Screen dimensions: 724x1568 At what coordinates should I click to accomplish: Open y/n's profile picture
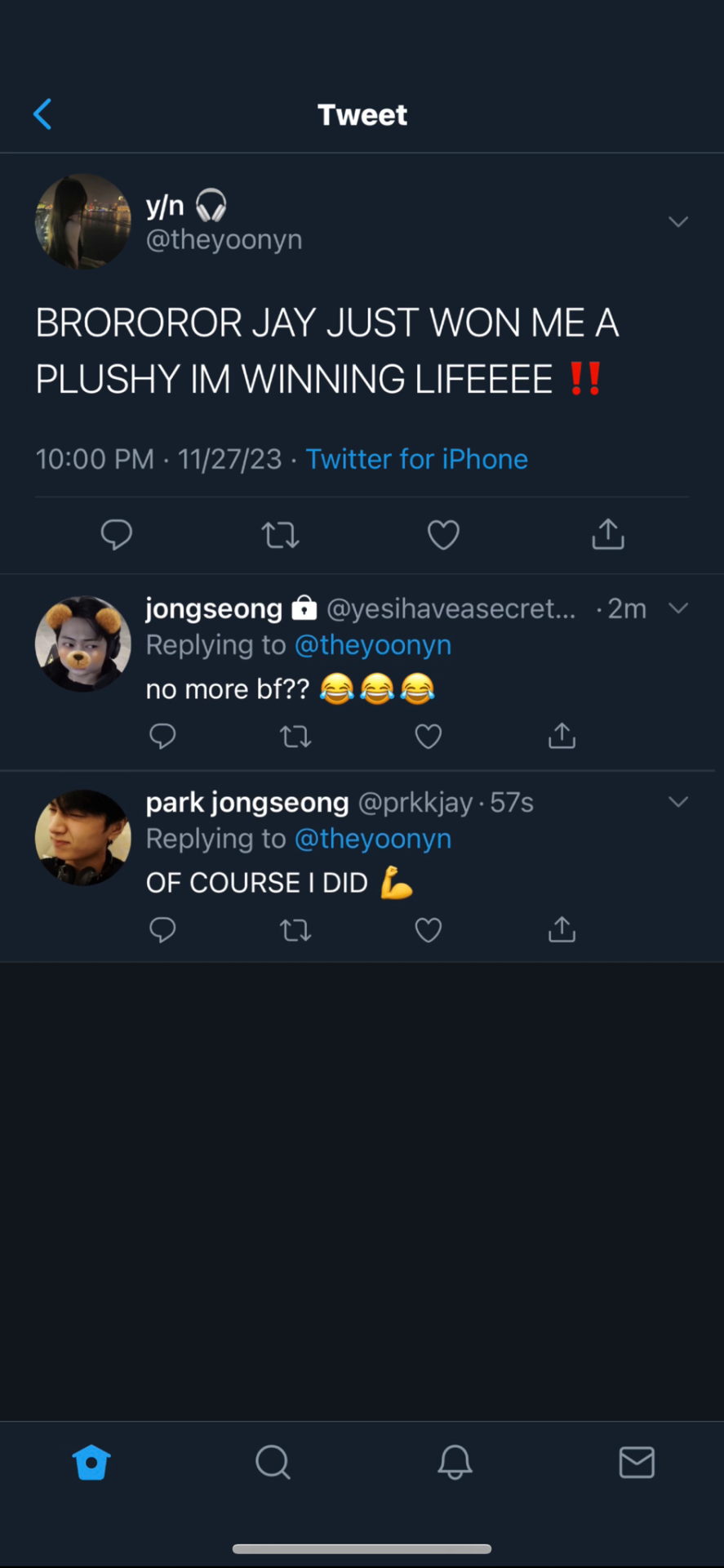(x=83, y=221)
